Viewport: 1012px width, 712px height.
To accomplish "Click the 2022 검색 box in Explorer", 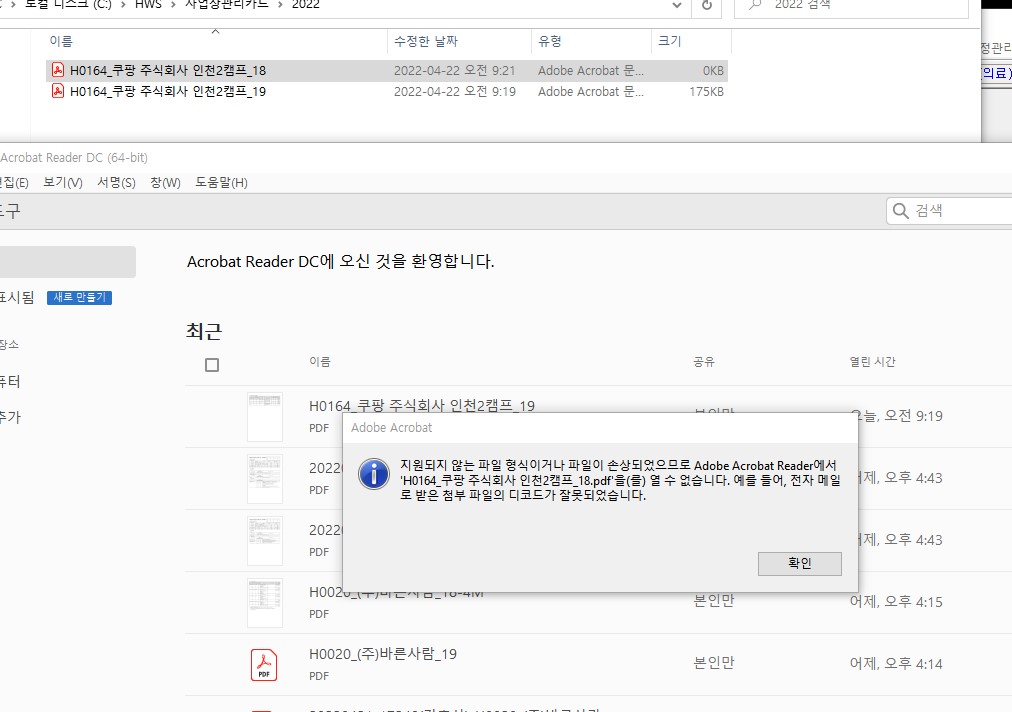I will click(851, 6).
